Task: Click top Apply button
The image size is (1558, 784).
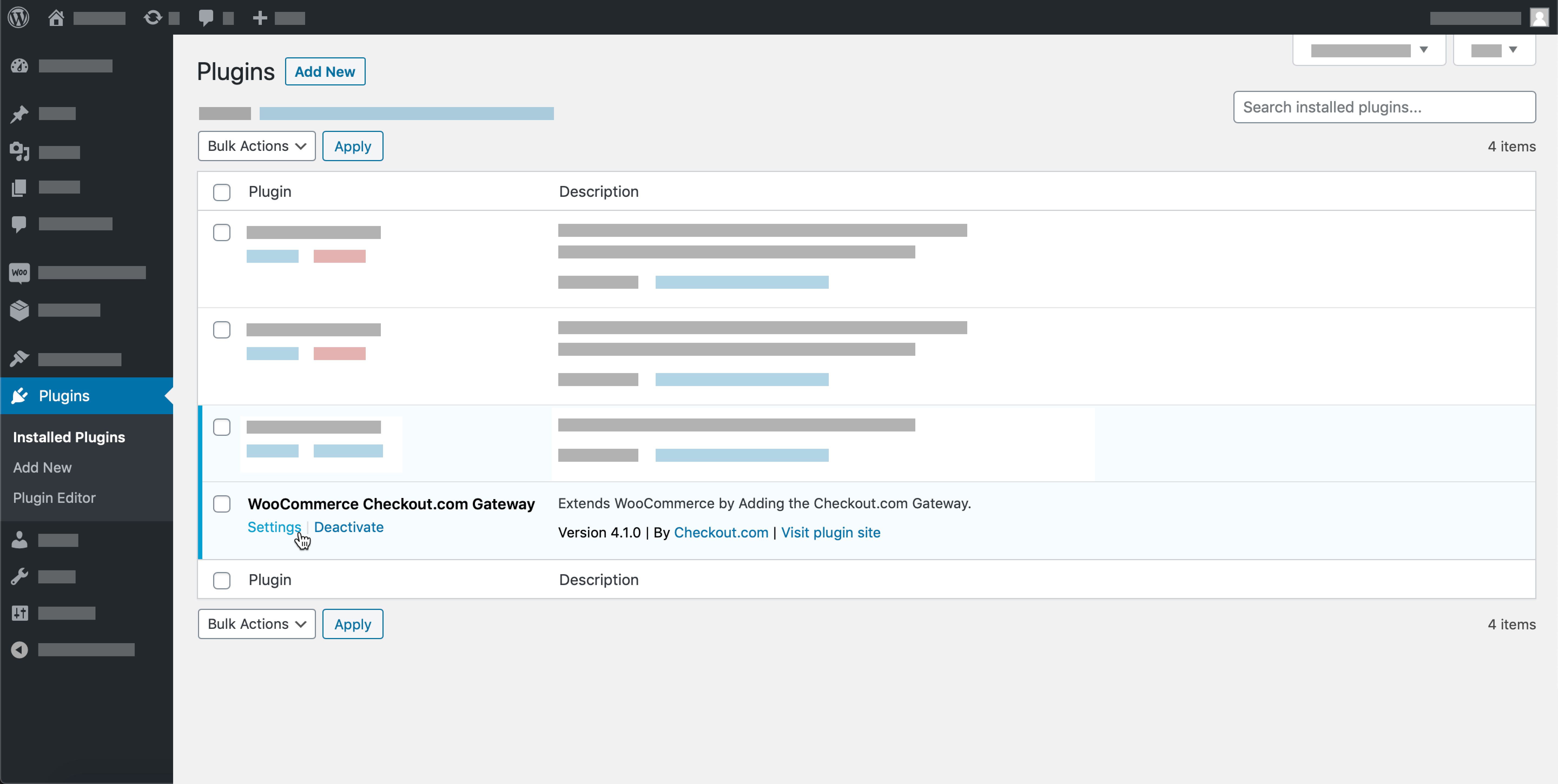Action: tap(353, 146)
